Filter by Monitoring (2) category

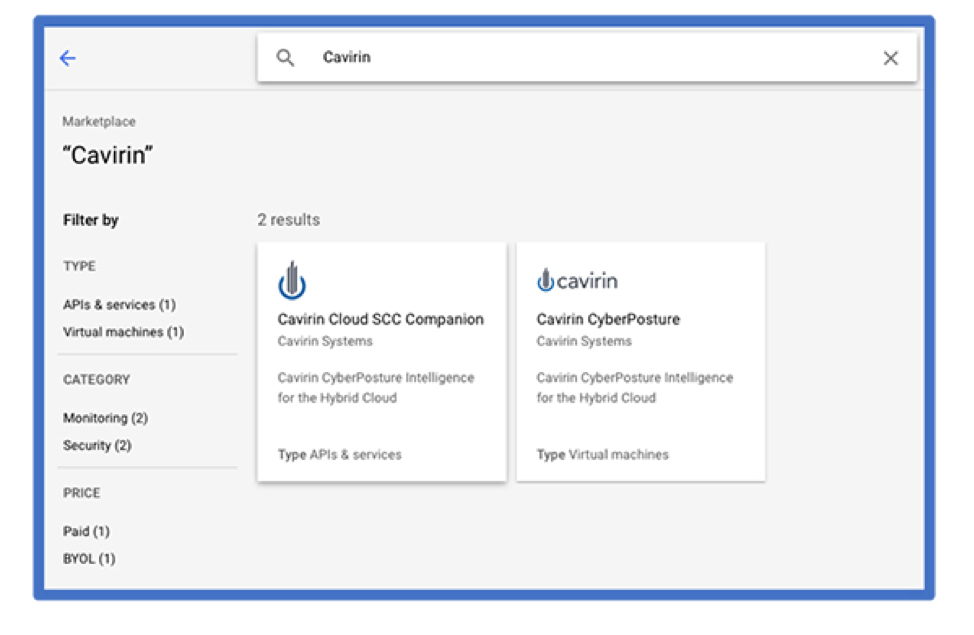[x=105, y=418]
